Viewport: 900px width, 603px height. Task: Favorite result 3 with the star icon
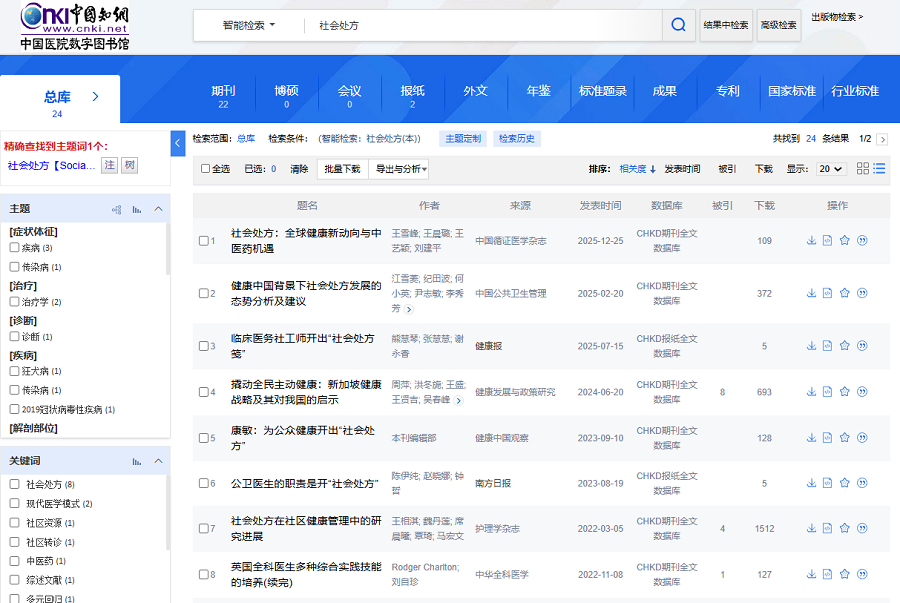pyautogui.click(x=844, y=346)
